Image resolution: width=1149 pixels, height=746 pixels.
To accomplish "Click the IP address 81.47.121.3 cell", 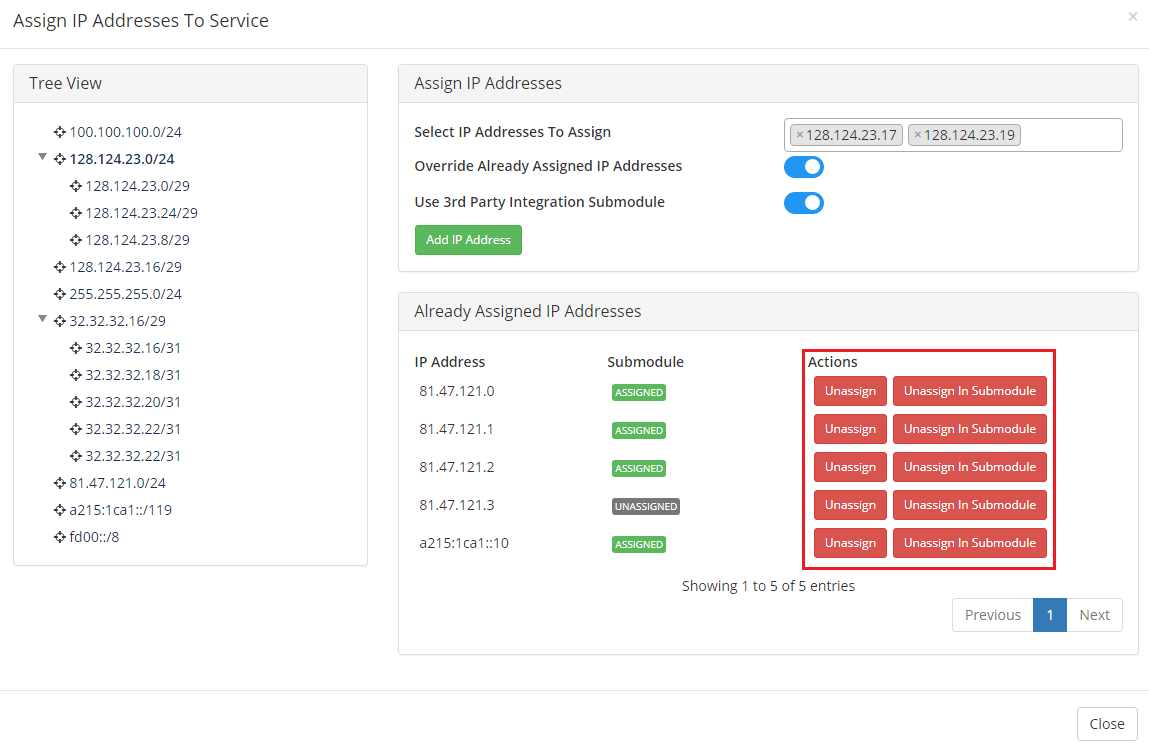I will [x=457, y=506].
